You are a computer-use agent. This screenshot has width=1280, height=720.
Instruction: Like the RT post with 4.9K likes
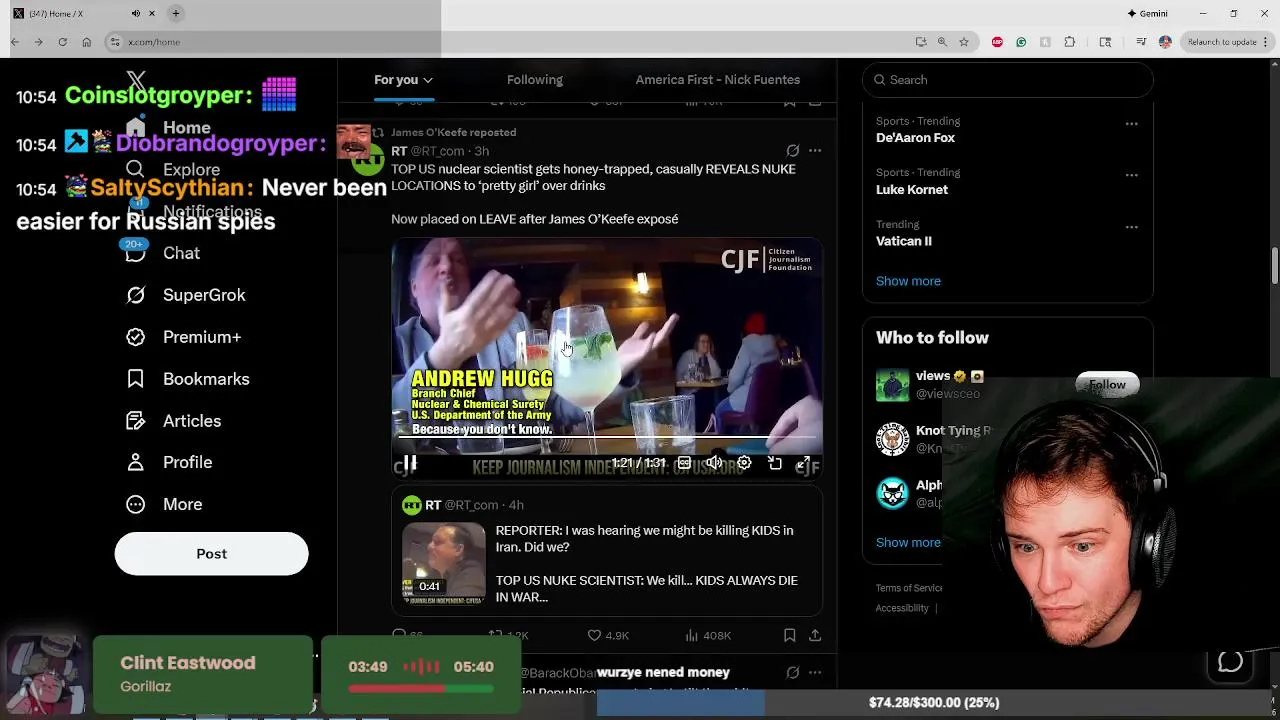608,635
